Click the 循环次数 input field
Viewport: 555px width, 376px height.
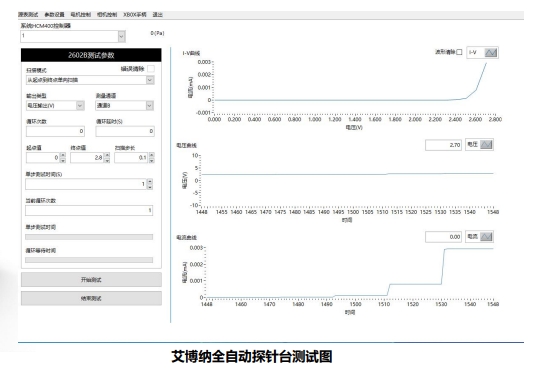(x=55, y=131)
